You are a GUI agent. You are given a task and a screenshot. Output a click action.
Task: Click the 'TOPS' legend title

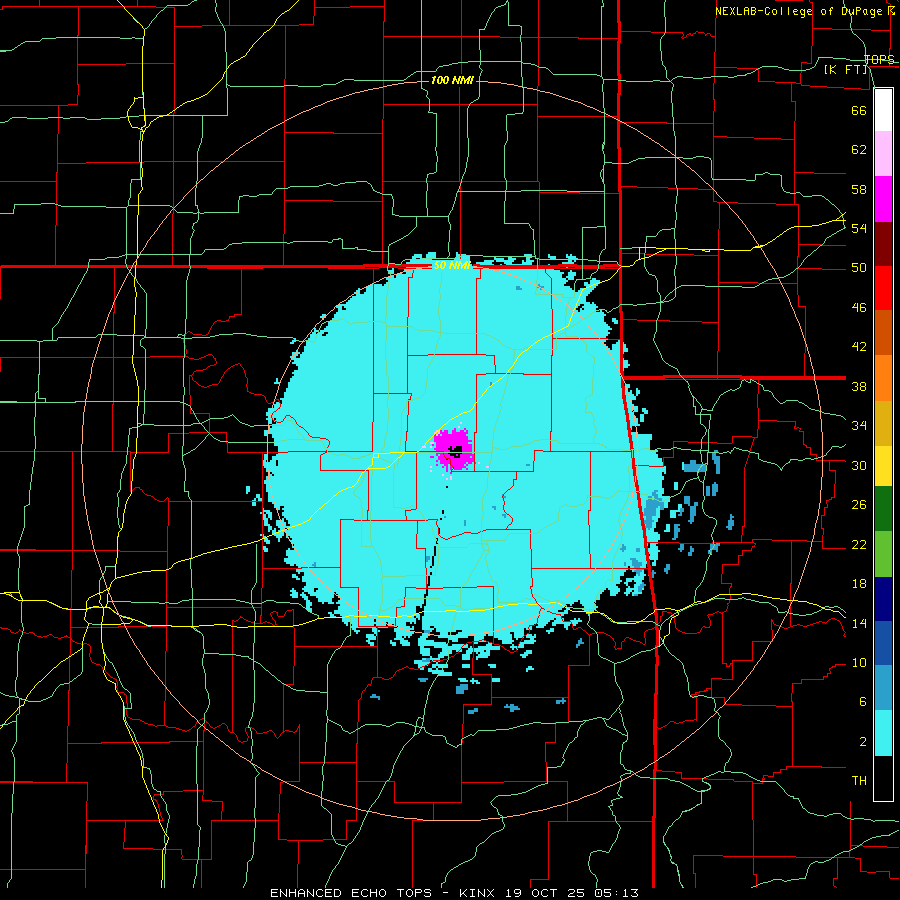tap(879, 60)
